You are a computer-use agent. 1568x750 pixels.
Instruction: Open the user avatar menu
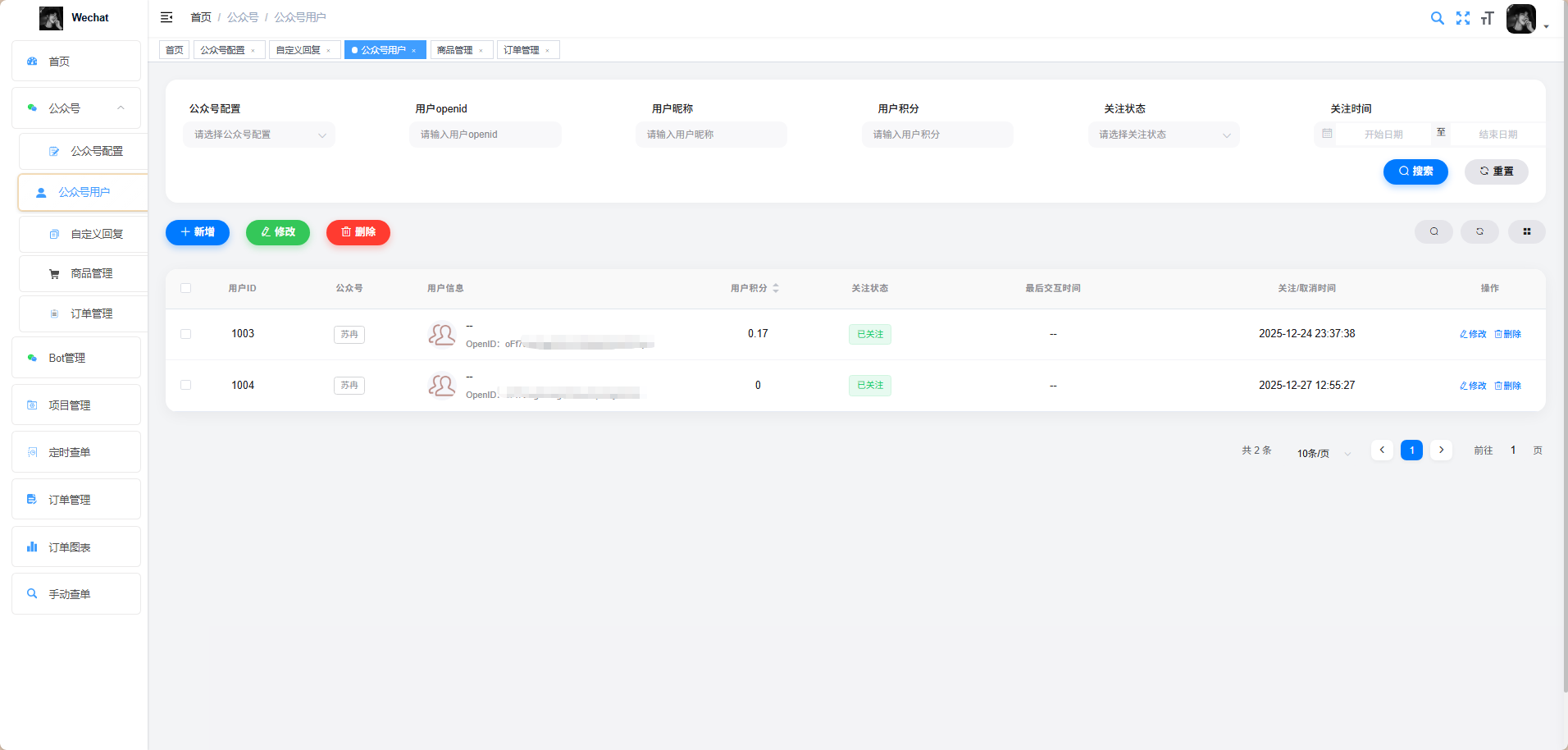(1522, 18)
